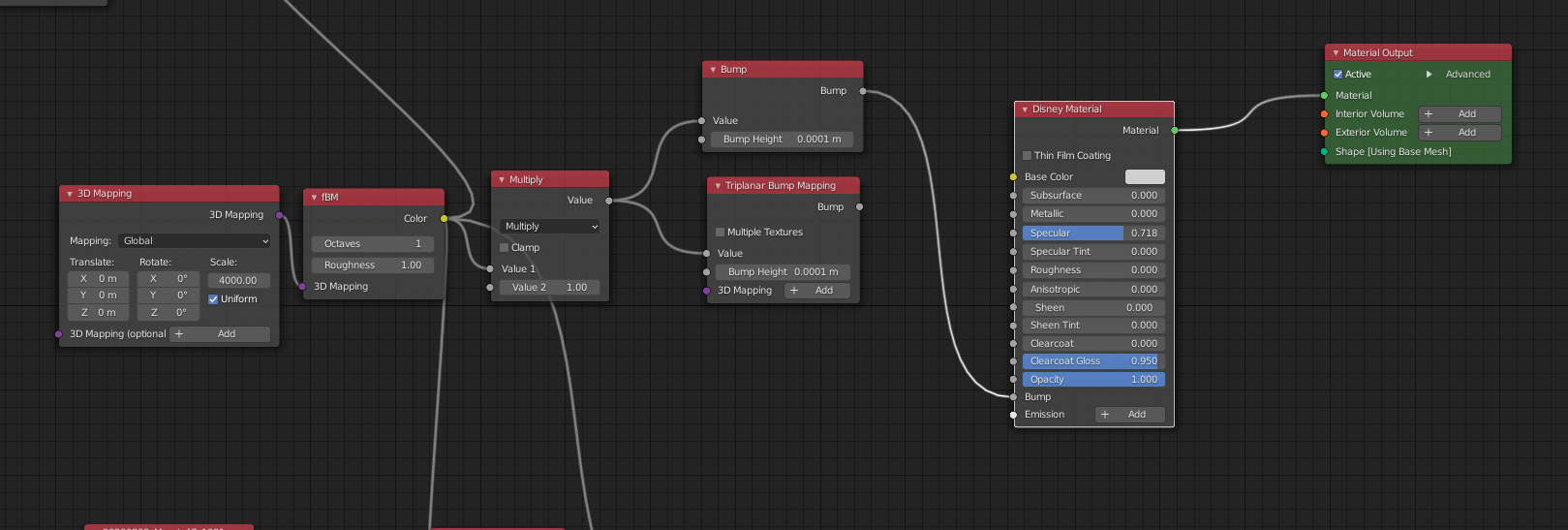Image resolution: width=1568 pixels, height=530 pixels.
Task: Uncheck the Active checkbox in Material Output
Action: pos(1338,75)
